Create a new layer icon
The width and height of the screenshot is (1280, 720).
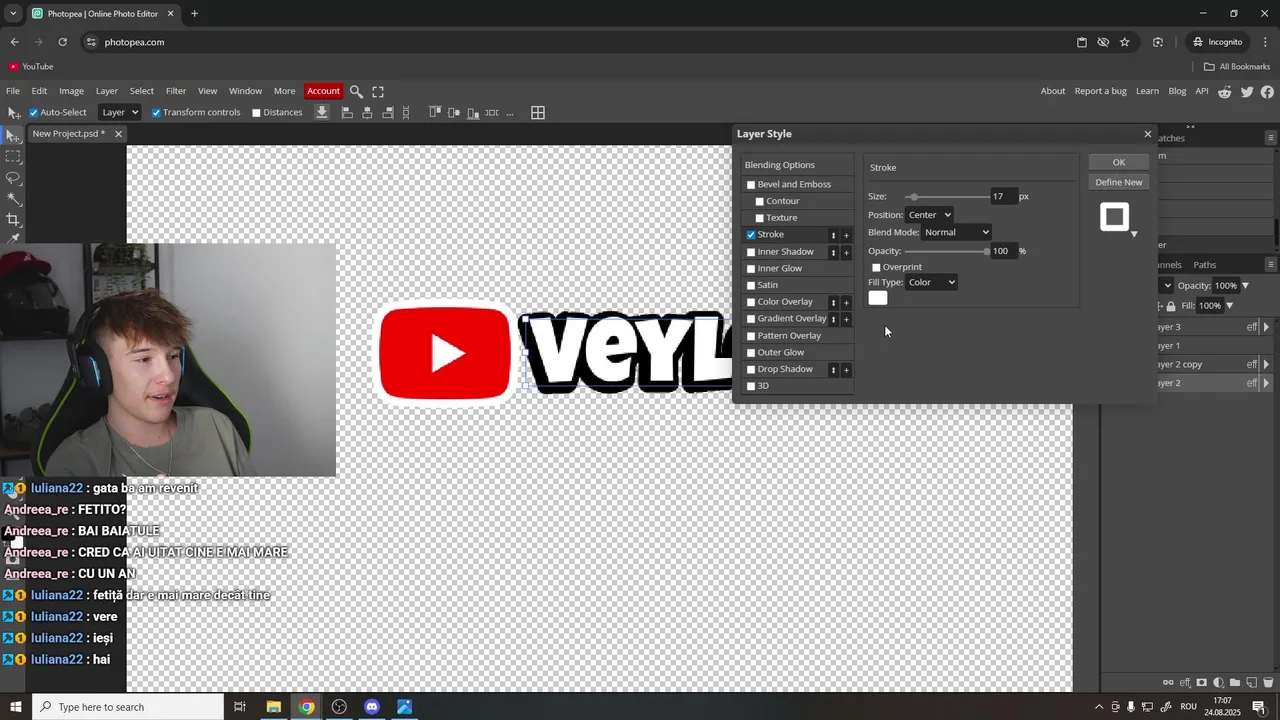(1251, 683)
